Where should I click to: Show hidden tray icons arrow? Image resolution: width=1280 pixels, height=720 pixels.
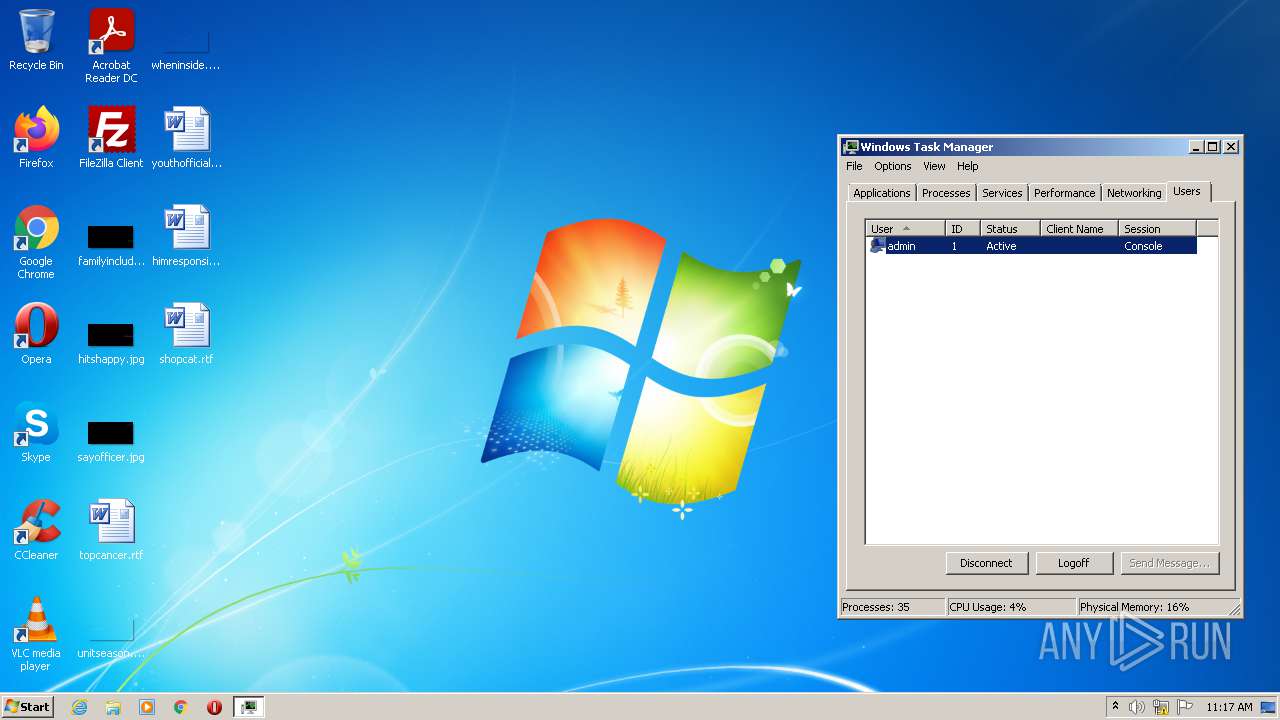(x=1115, y=707)
